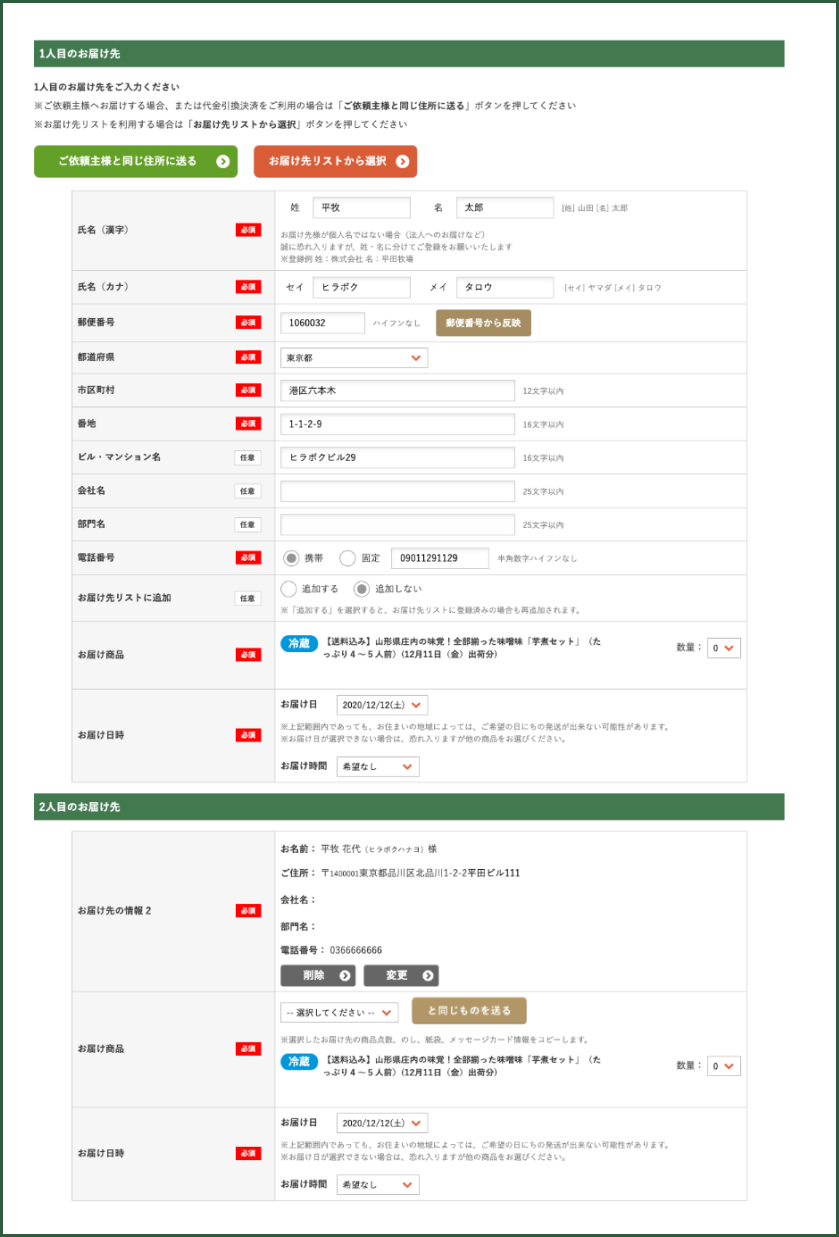Click と同じものを送る button
Viewport: 839px width, 1237px height.
(469, 1011)
